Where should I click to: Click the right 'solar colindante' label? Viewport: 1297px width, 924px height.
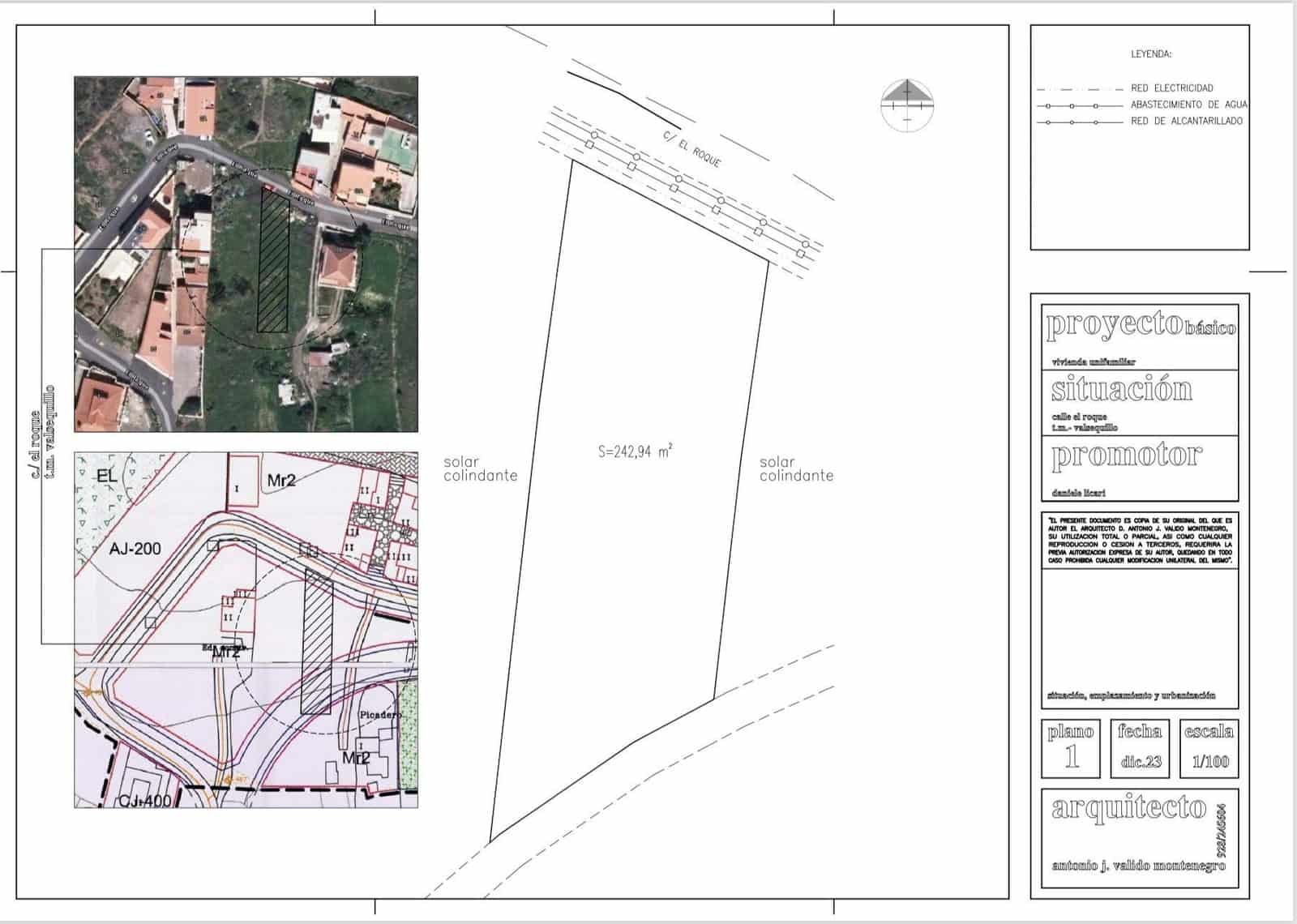click(796, 468)
